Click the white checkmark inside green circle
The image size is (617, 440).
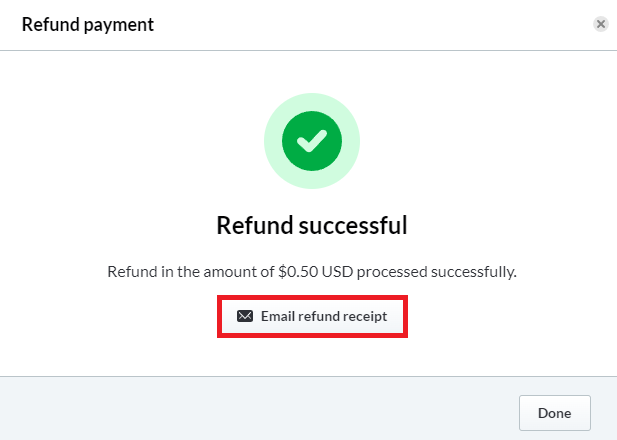coord(312,141)
